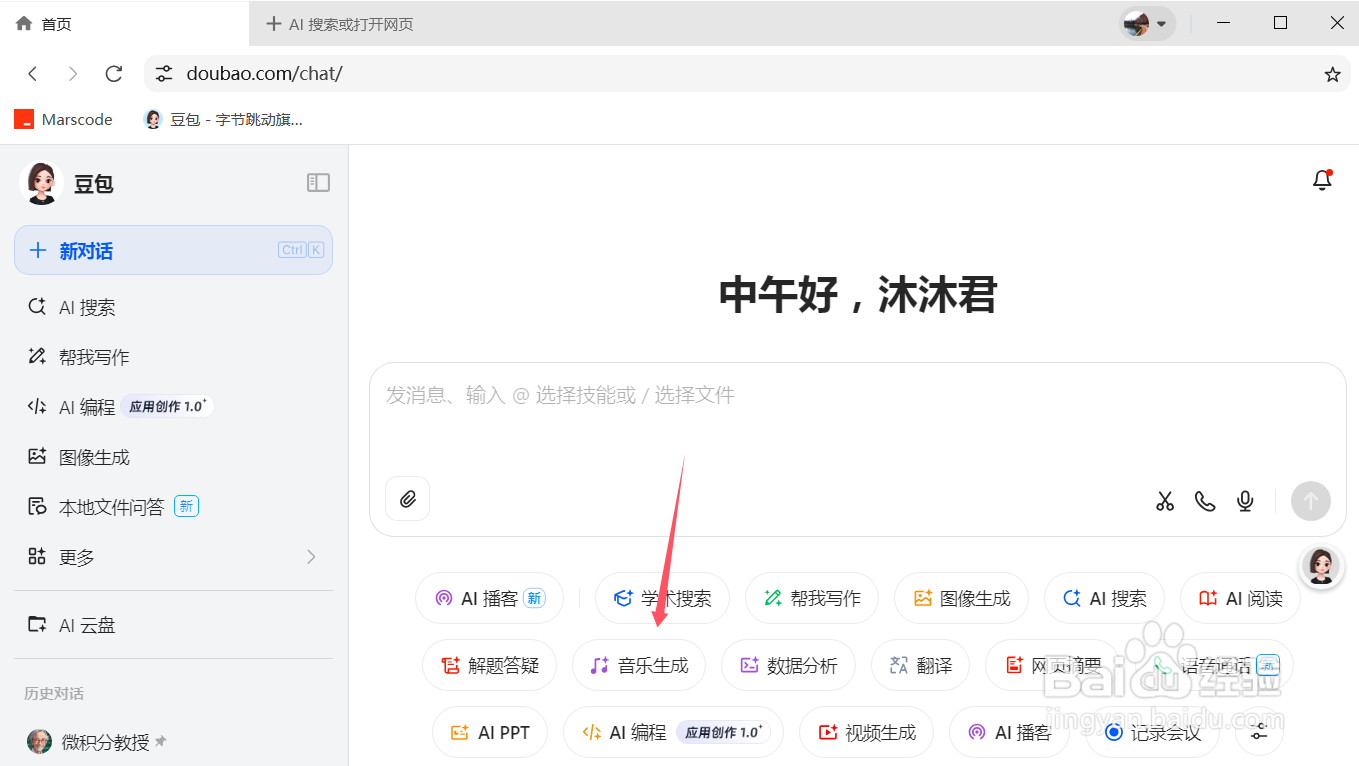Open AI 编程 in the sidebar
Image resolution: width=1359 pixels, height=766 pixels.
[x=173, y=407]
